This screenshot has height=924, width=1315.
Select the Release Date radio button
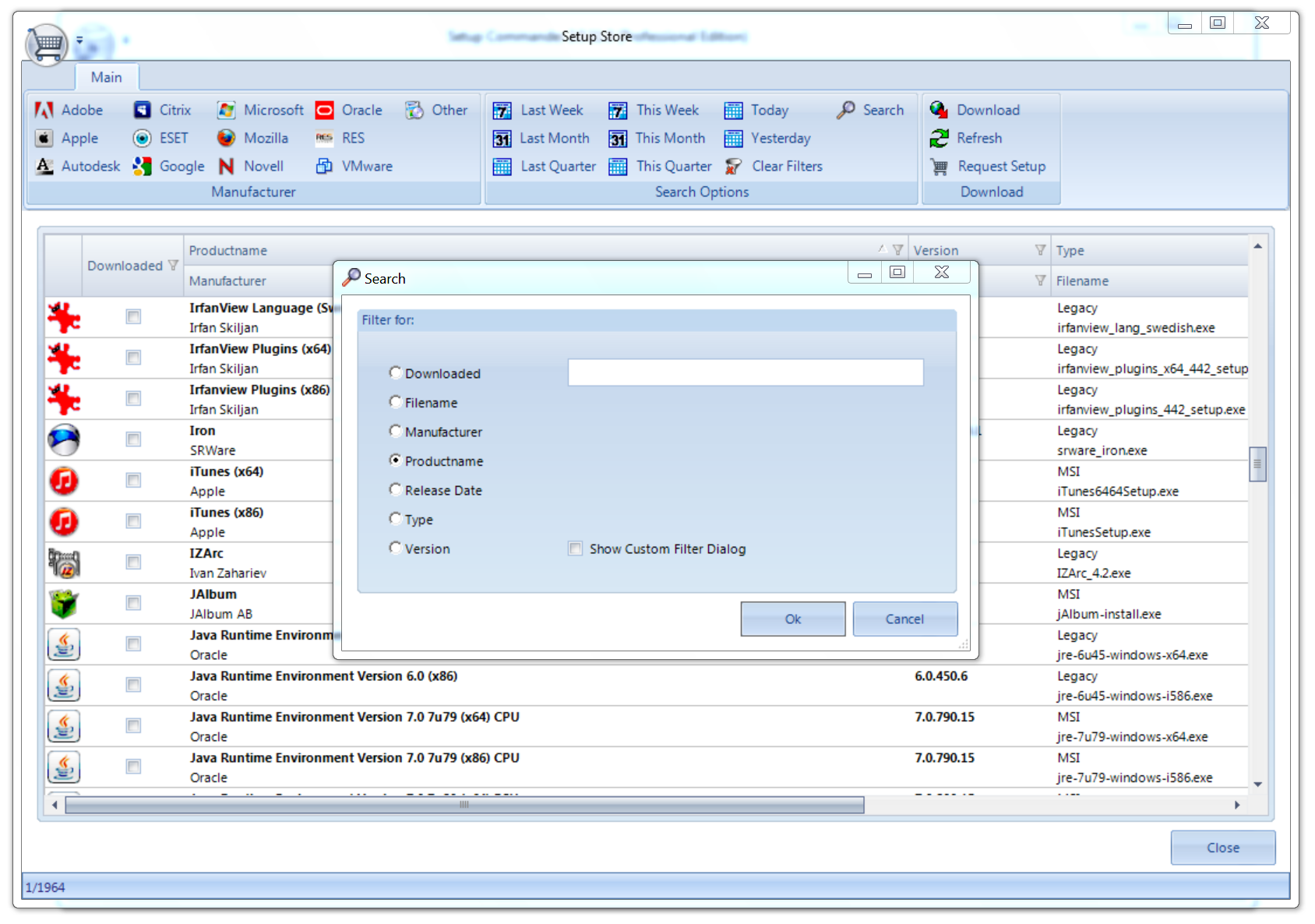pos(395,490)
